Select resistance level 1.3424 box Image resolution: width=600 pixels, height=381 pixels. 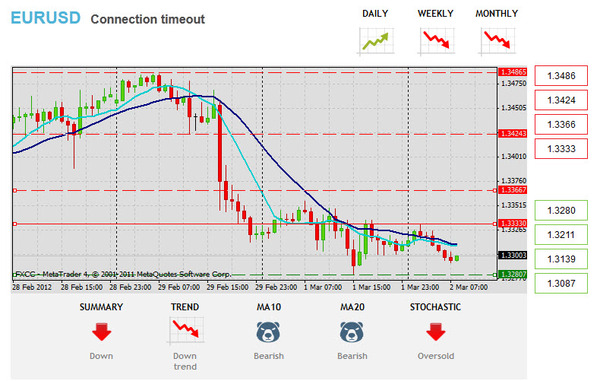point(561,100)
